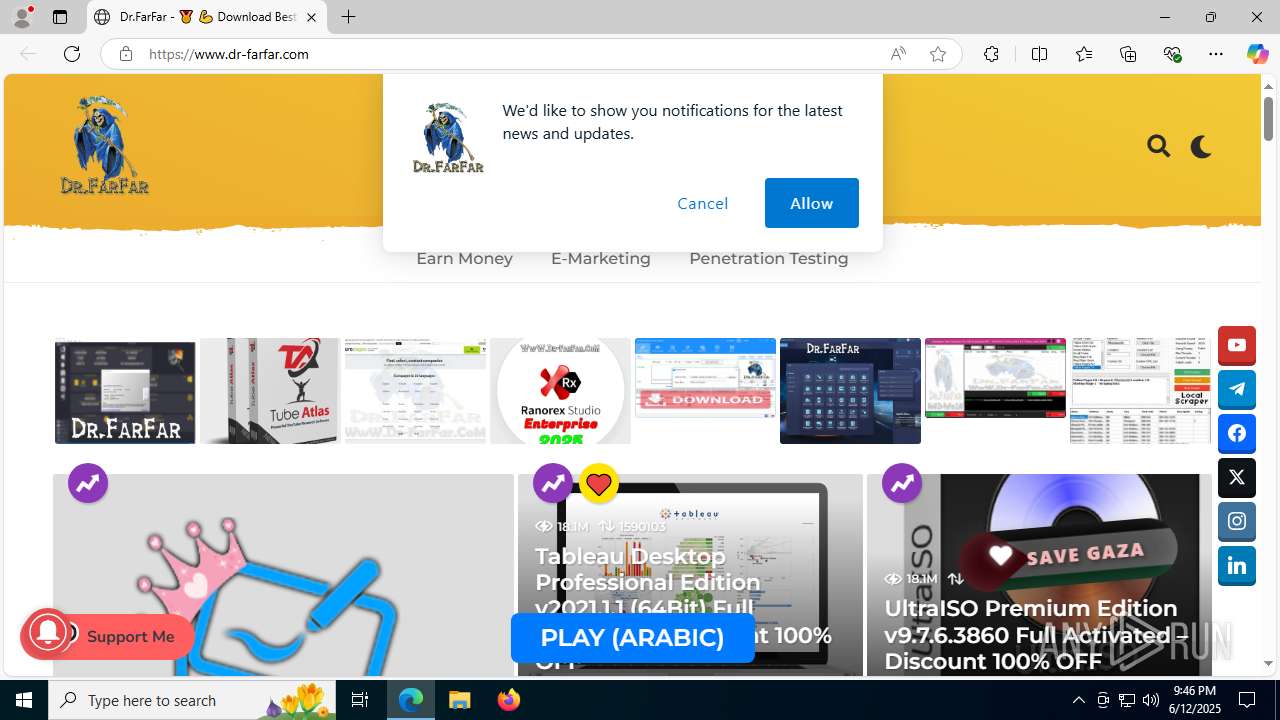Click the PLAY (ARABIC) button
Viewport: 1280px width, 720px height.
(632, 638)
